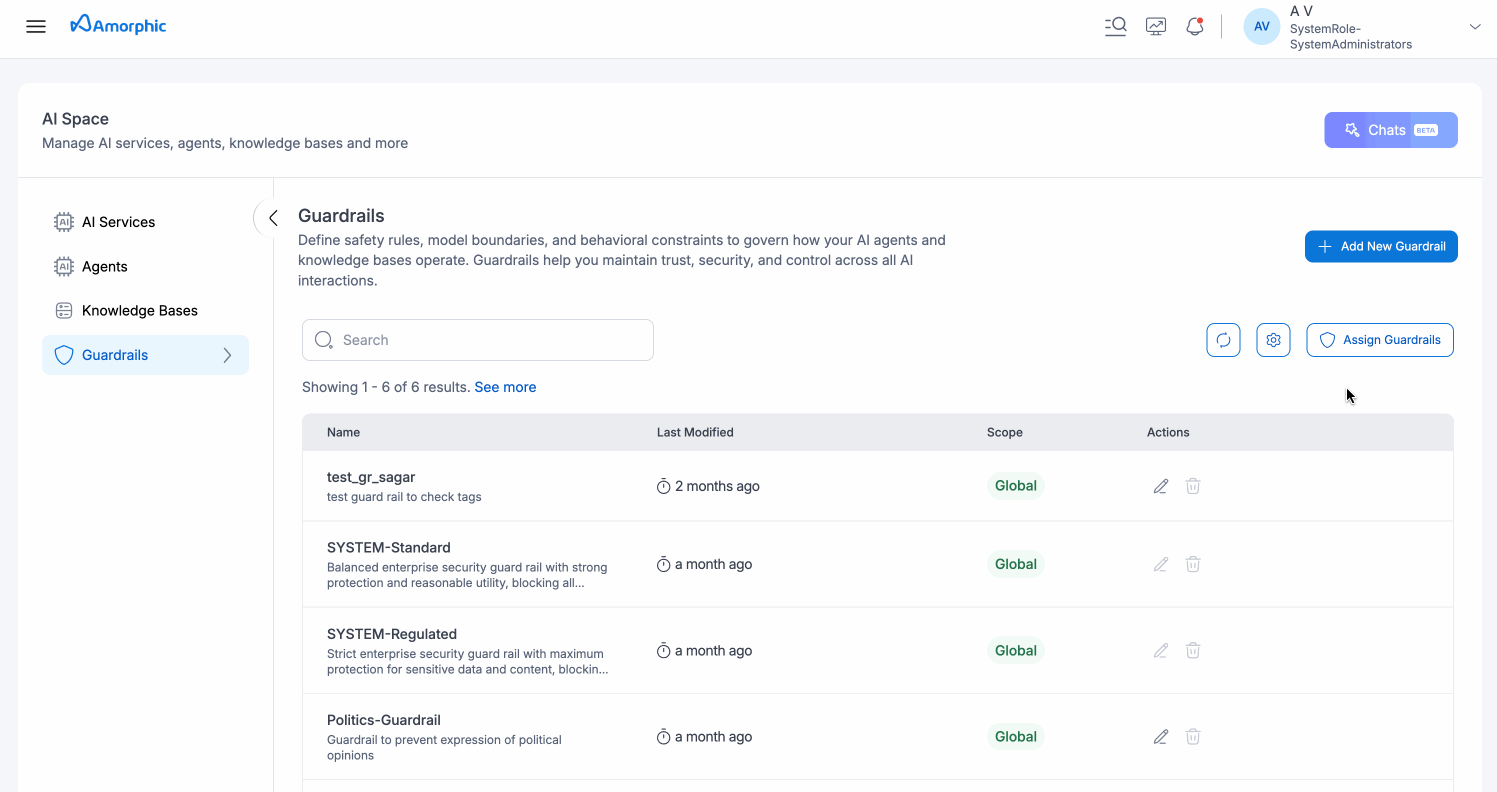Open the notifications bell
This screenshot has width=1497, height=792.
pos(1194,27)
